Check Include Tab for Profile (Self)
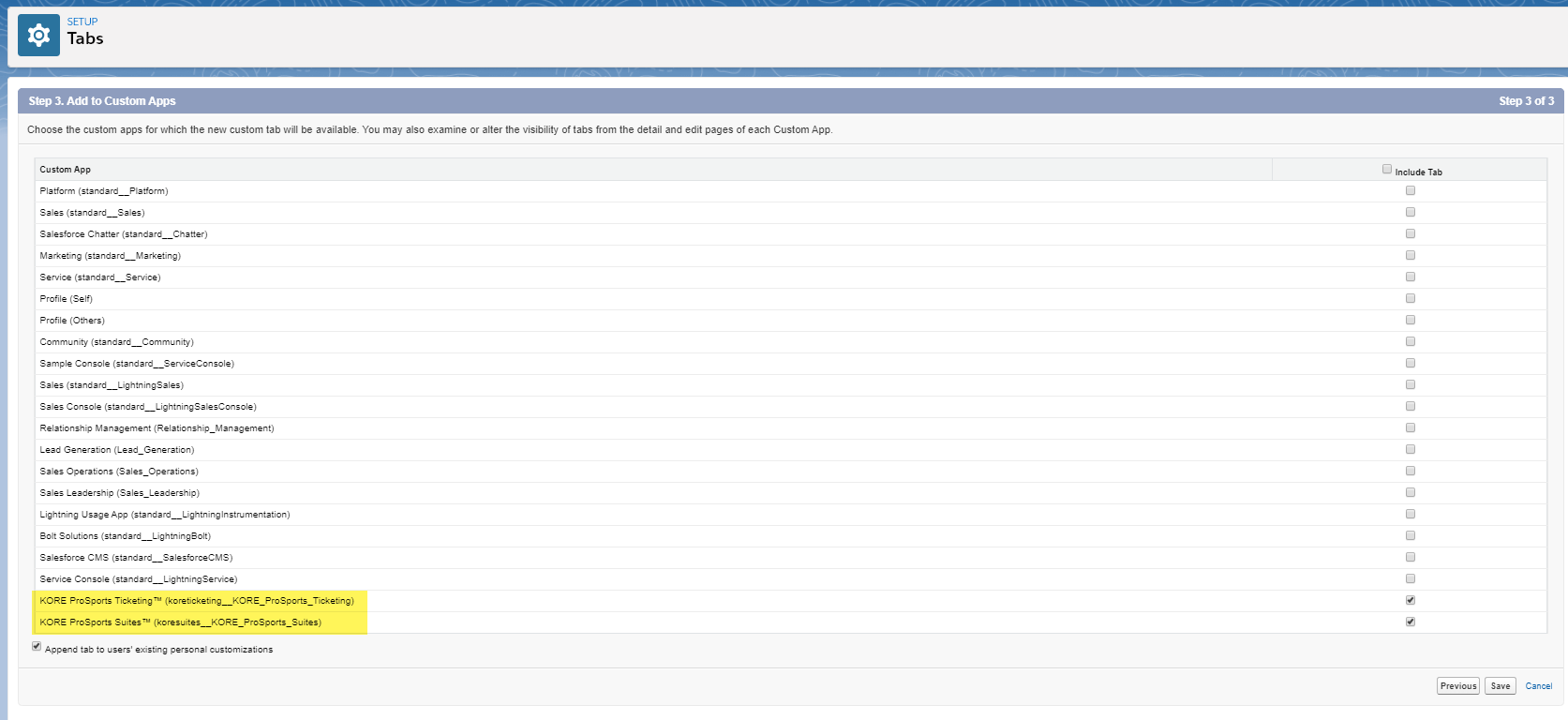 pos(1410,298)
